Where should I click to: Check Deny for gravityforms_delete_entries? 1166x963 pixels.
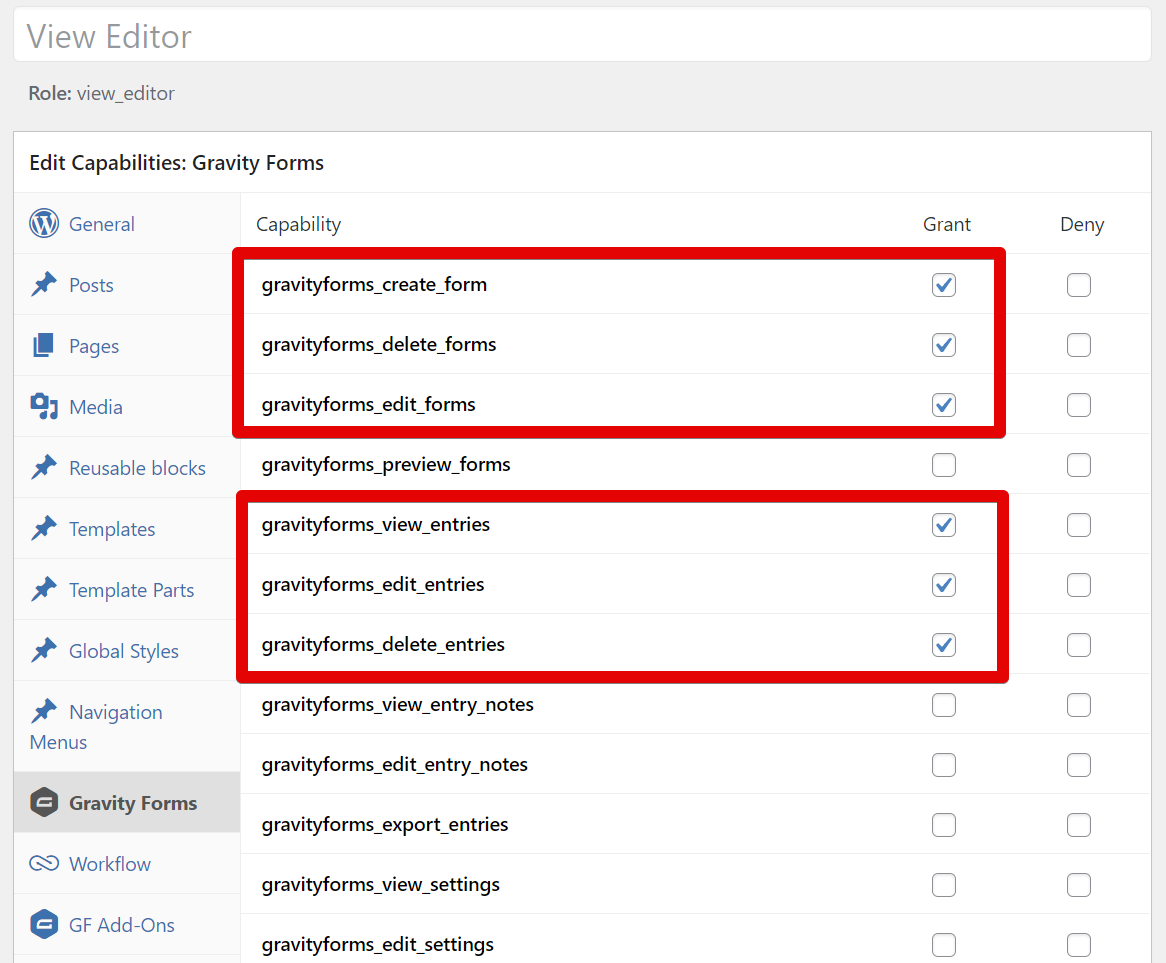(x=1078, y=645)
